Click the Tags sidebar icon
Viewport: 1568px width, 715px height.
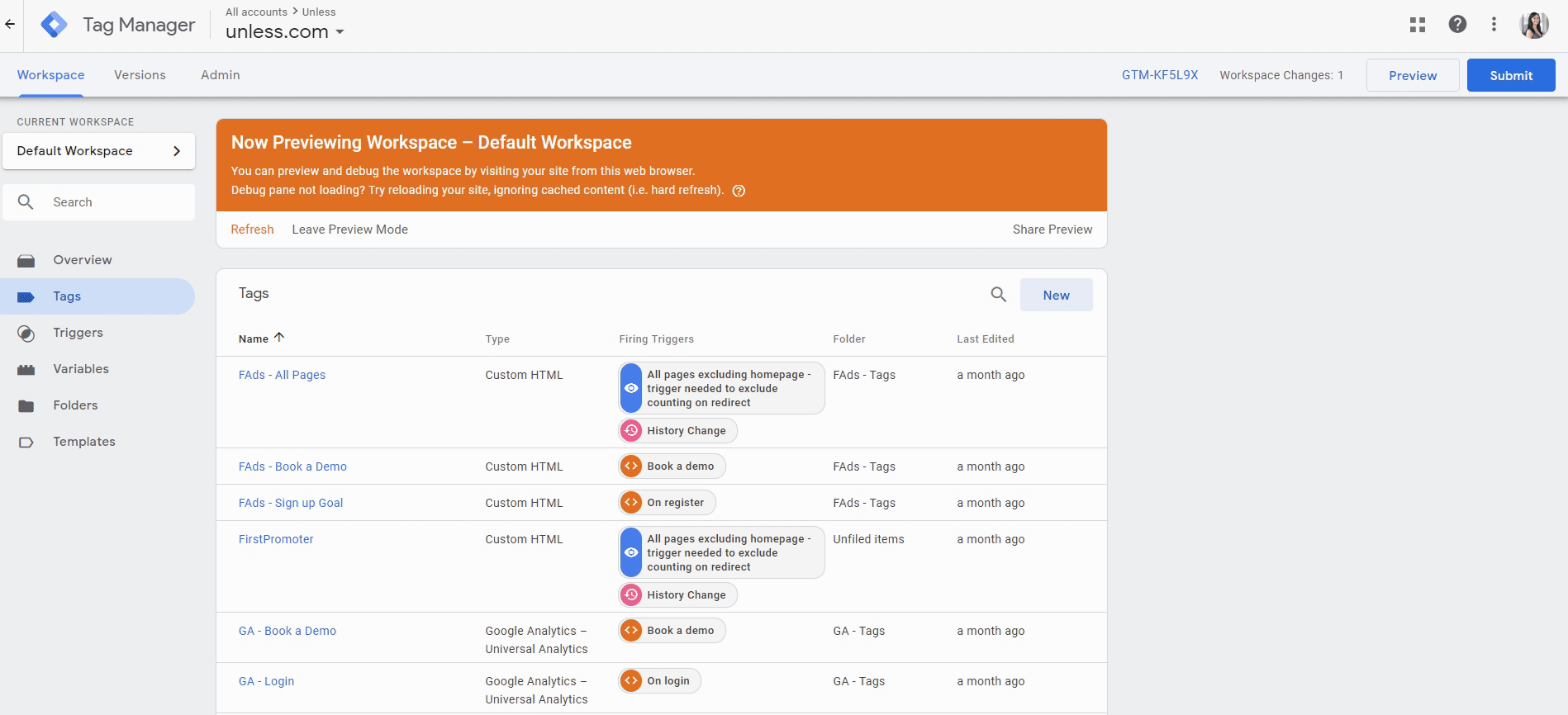pyautogui.click(x=26, y=297)
